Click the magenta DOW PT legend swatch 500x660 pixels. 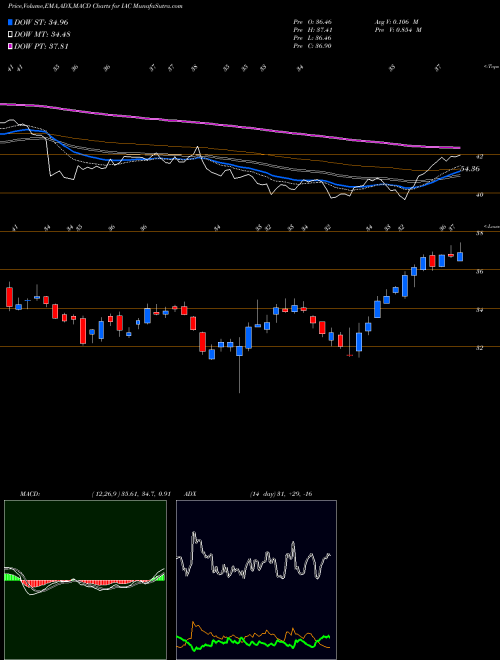pos(10,46)
